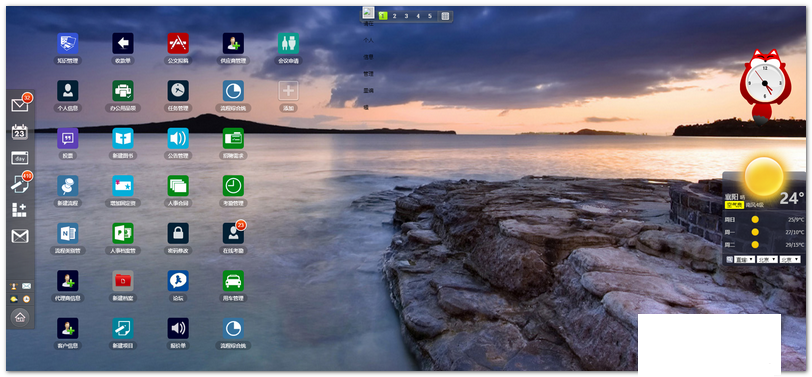Open the 代理商信息 agent icon
Image resolution: width=812 pixels, height=377 pixels.
(x=68, y=281)
